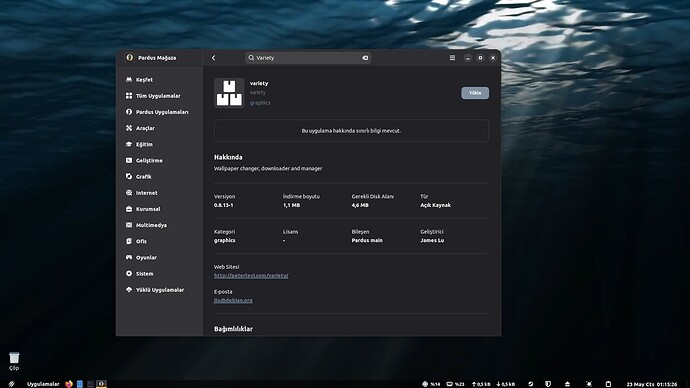This screenshot has width=690, height=388.
Task: Open the Uygulamalar menu in the panel
Action: point(43,384)
